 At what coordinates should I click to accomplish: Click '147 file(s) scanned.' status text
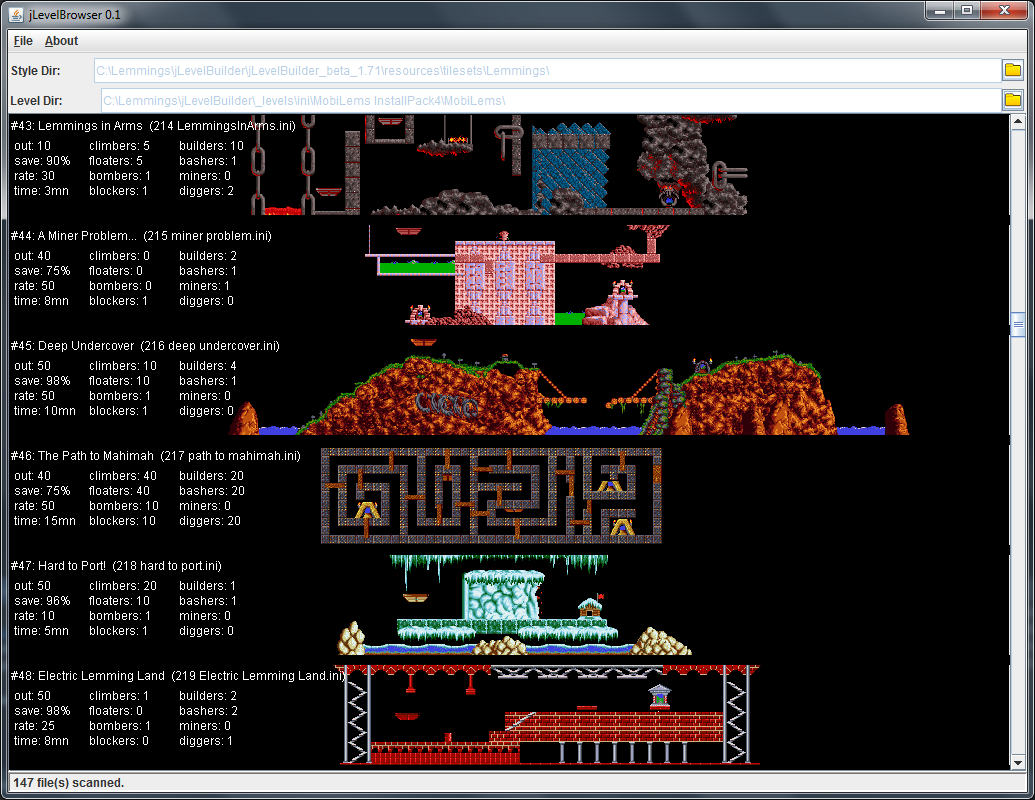click(x=69, y=783)
